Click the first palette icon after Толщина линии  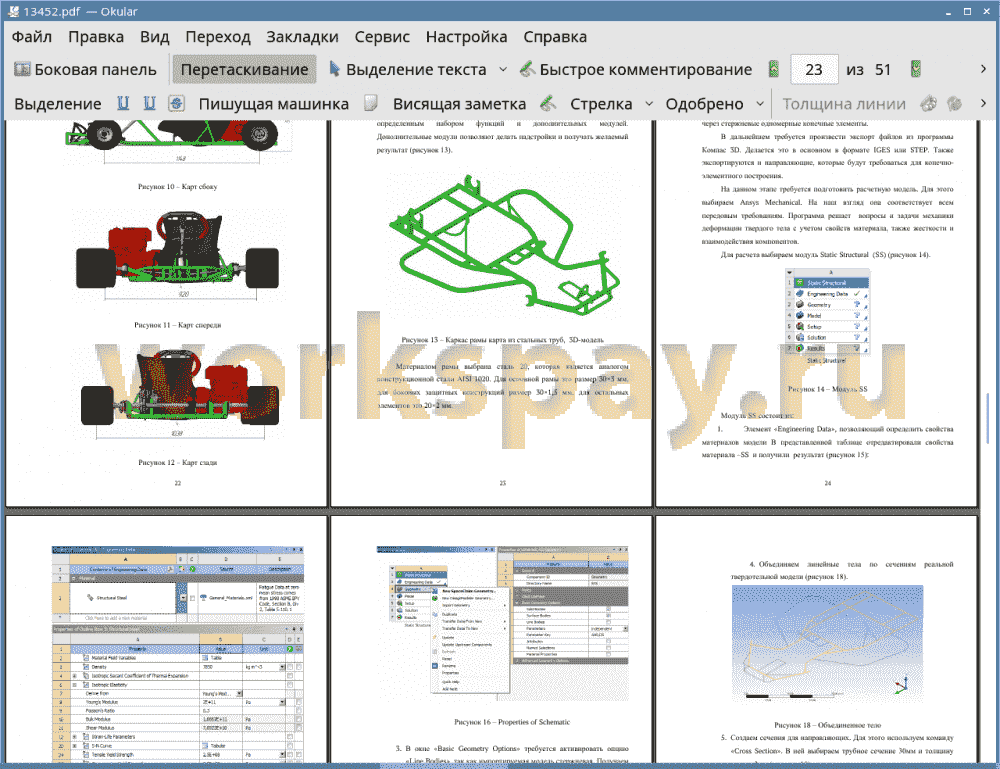point(929,103)
